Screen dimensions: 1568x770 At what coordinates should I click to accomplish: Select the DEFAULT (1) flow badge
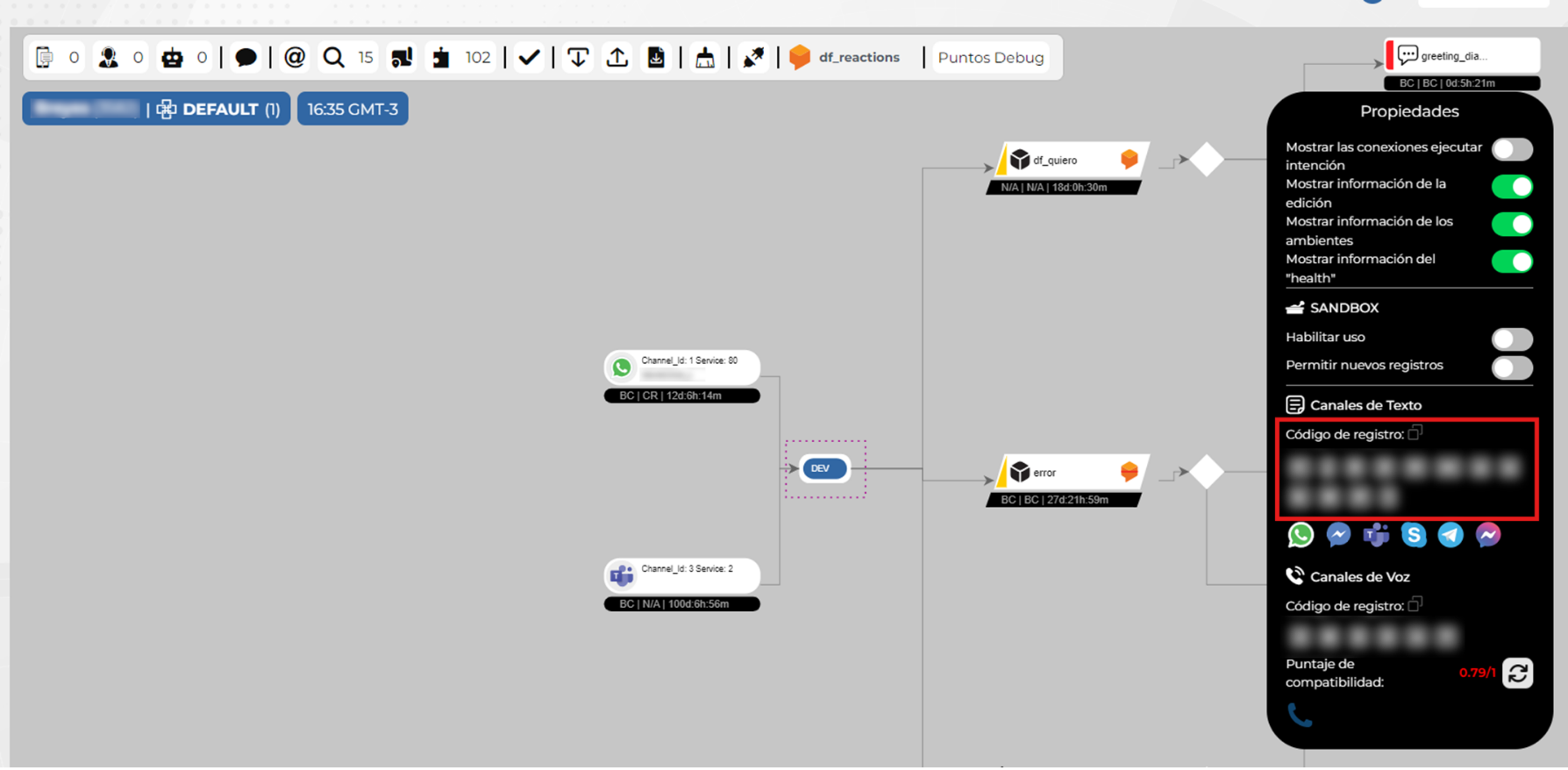[218, 109]
